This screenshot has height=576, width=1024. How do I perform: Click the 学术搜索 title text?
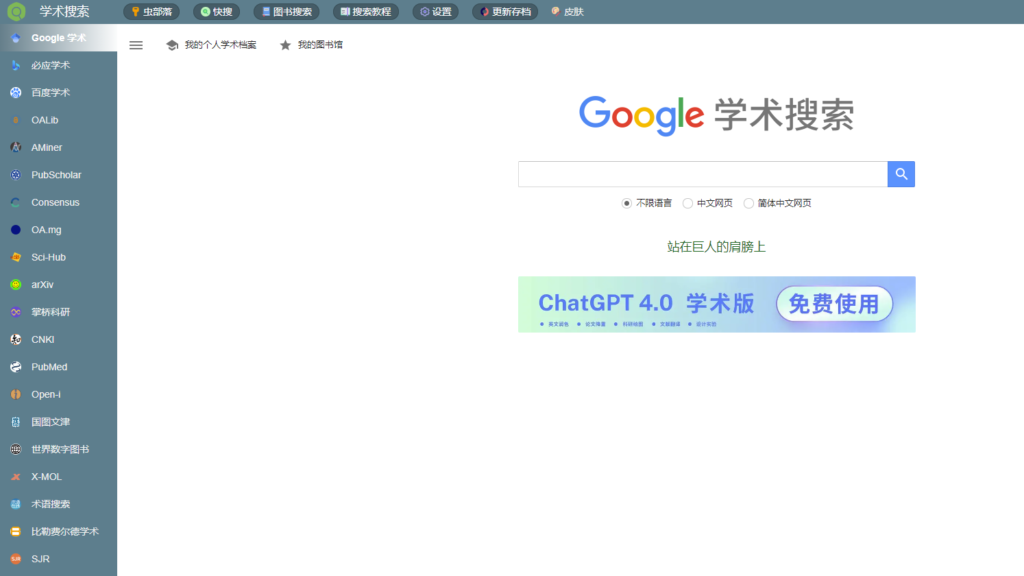pos(64,11)
